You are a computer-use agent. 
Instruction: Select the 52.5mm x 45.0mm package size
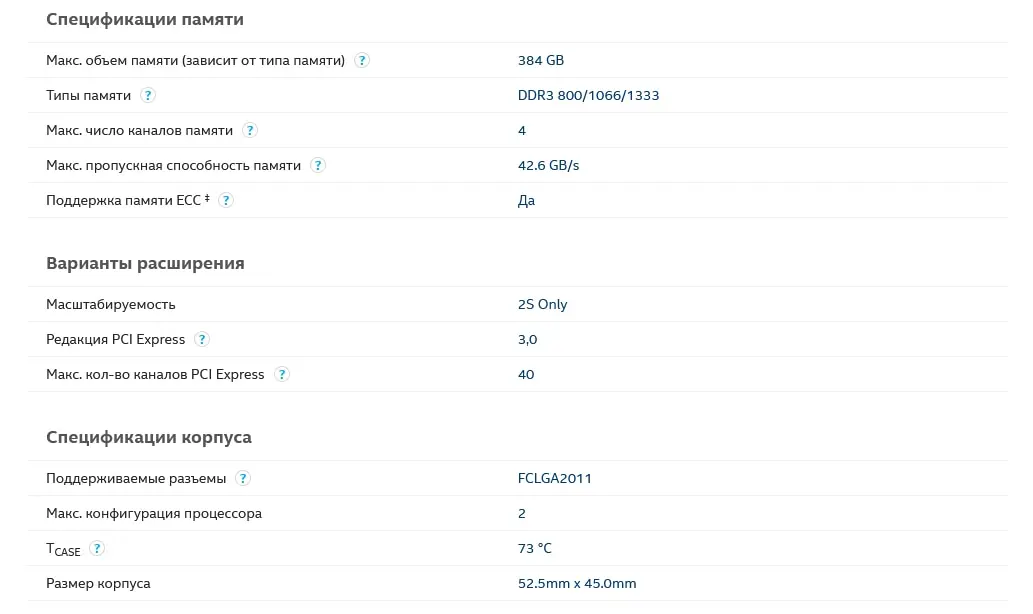tap(577, 583)
